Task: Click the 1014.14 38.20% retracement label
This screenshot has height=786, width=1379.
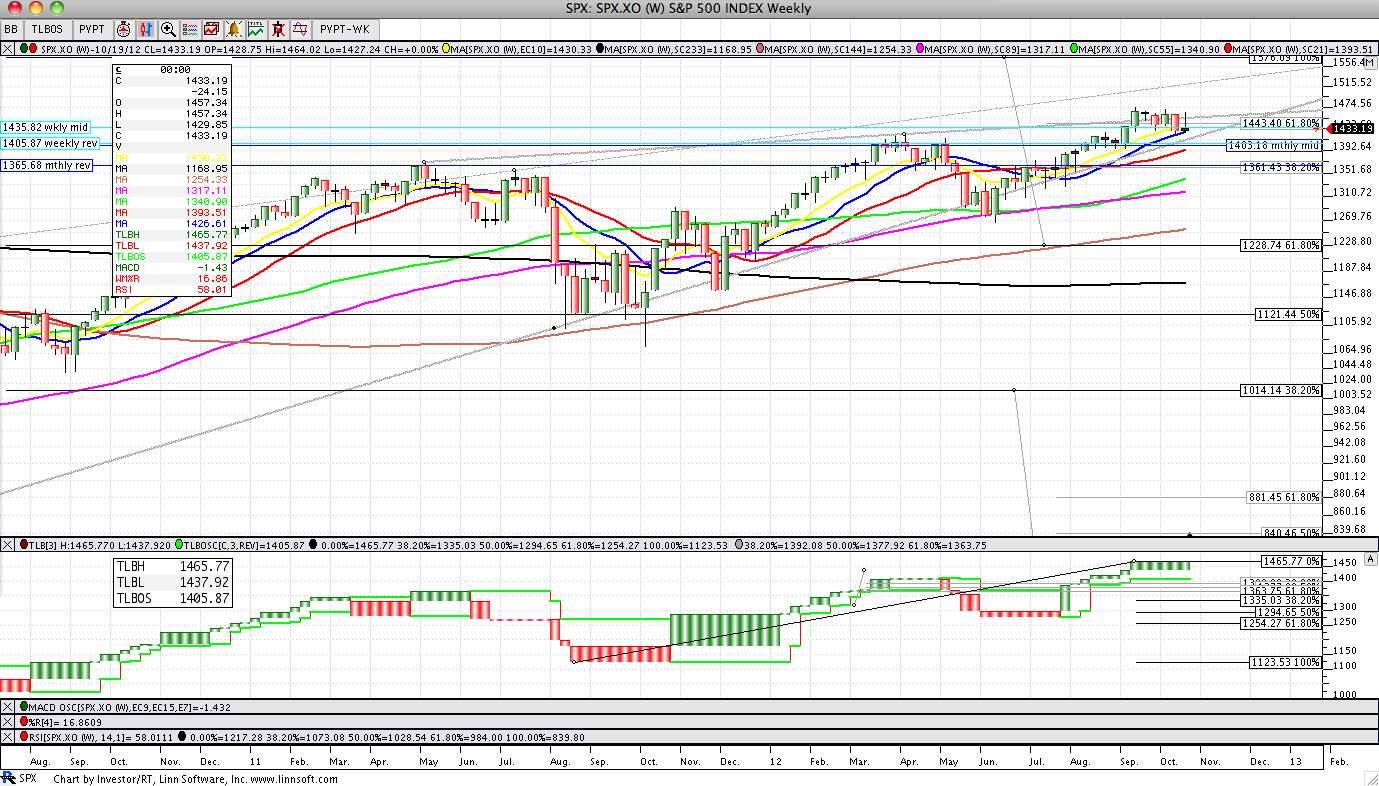Action: (x=1281, y=390)
